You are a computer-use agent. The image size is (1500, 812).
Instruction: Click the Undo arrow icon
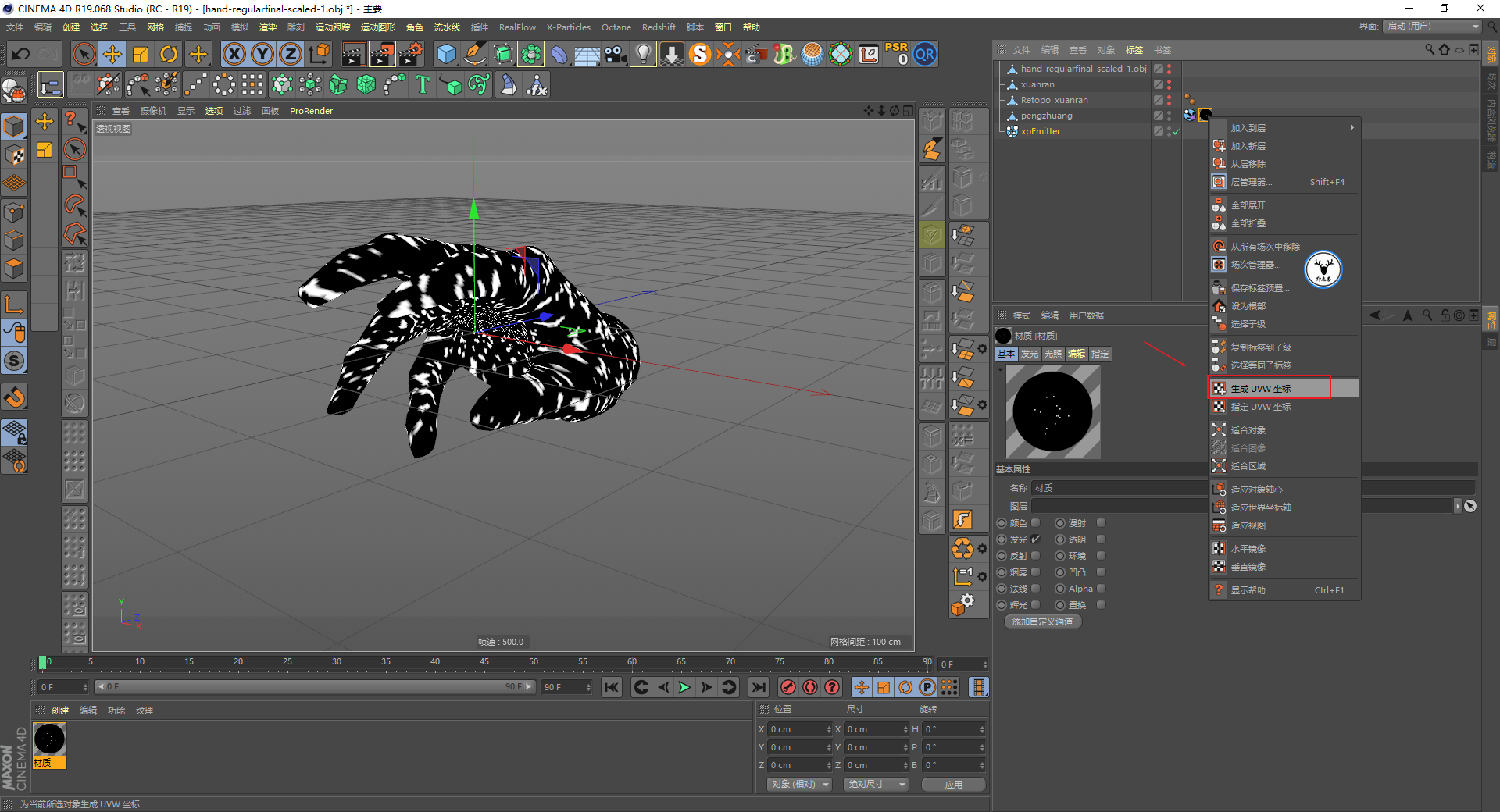(21, 55)
